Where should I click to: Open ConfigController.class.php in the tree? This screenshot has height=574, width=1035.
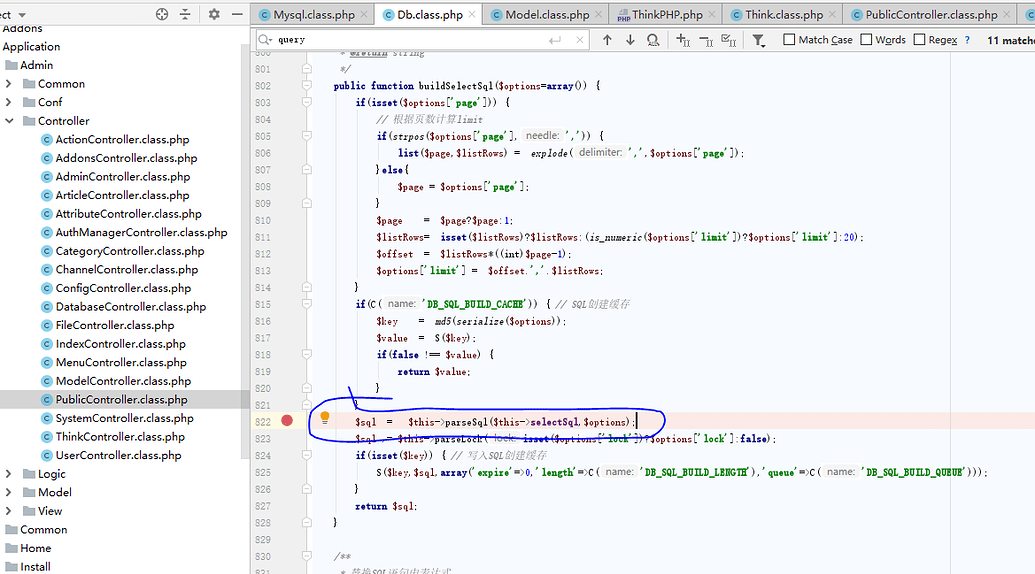[x=123, y=288]
